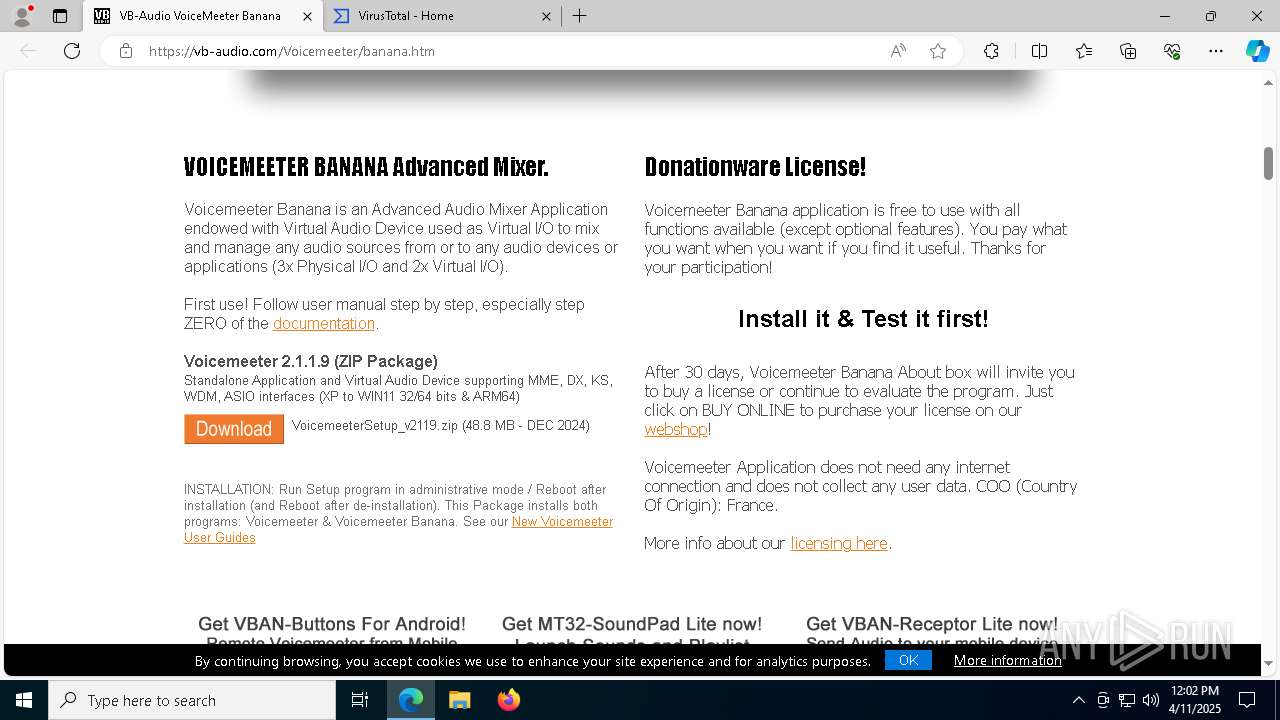Click the Donationware License! heading
Viewport: 1280px width, 720px height.
tap(755, 167)
